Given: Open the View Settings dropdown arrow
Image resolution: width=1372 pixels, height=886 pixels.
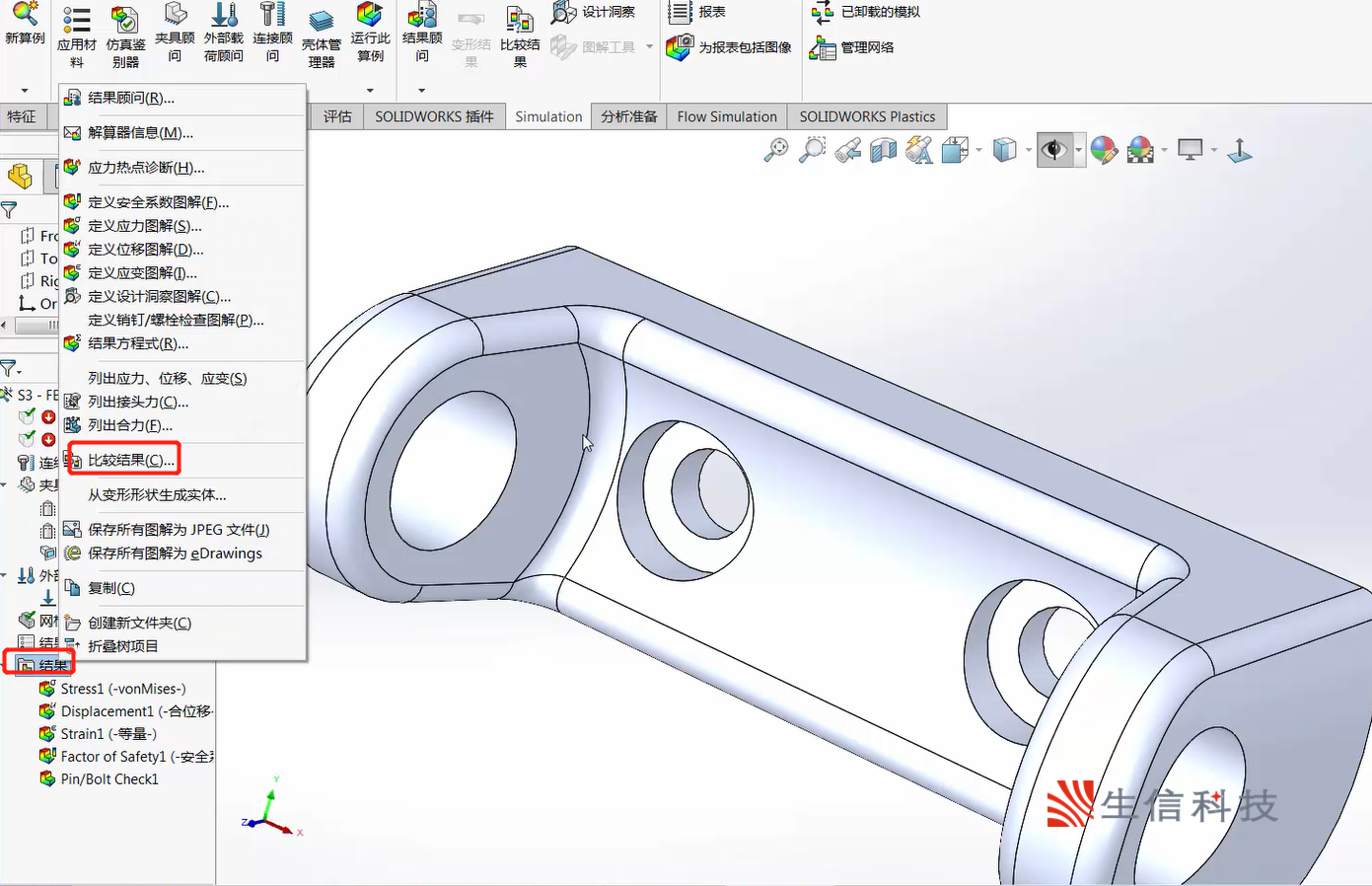Looking at the screenshot, I should (1214, 150).
